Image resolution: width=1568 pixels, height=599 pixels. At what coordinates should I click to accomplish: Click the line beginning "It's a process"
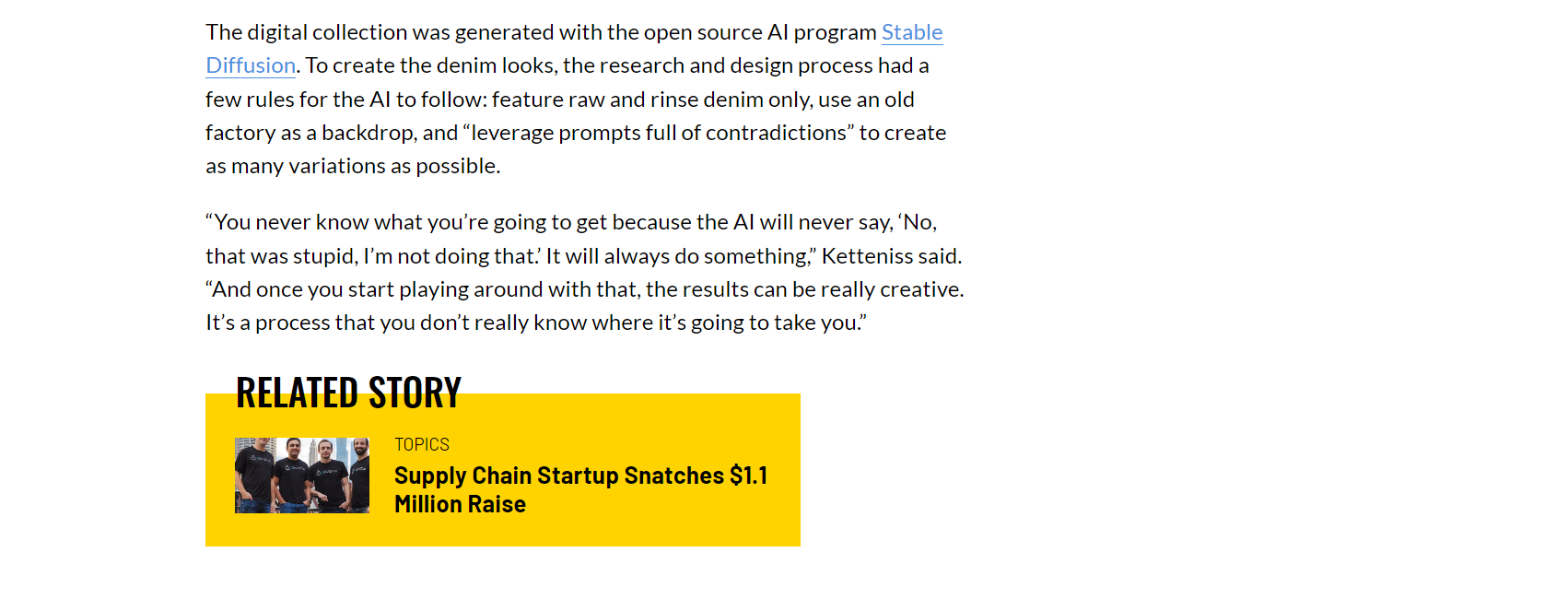click(534, 323)
